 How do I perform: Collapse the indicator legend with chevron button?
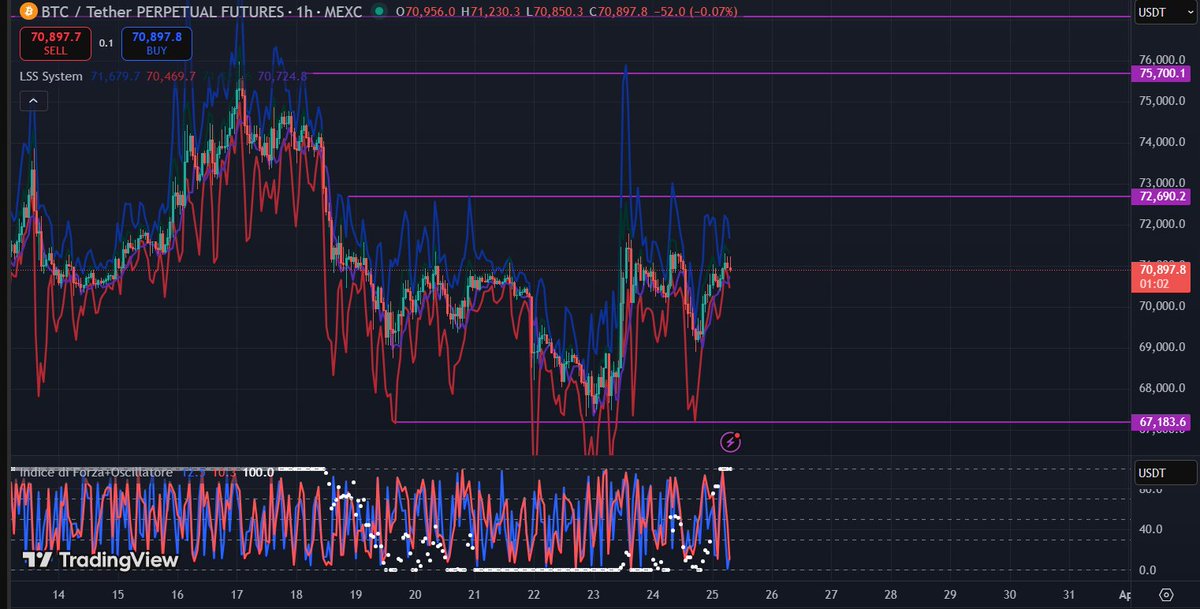click(x=32, y=100)
